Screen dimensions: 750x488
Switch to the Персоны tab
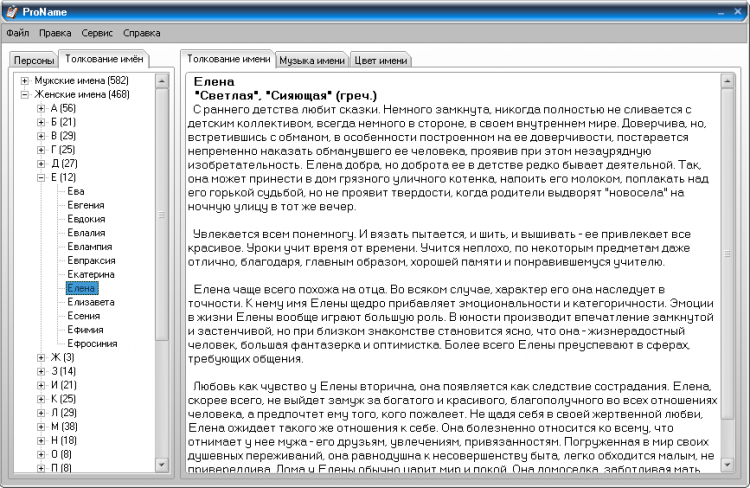click(33, 60)
